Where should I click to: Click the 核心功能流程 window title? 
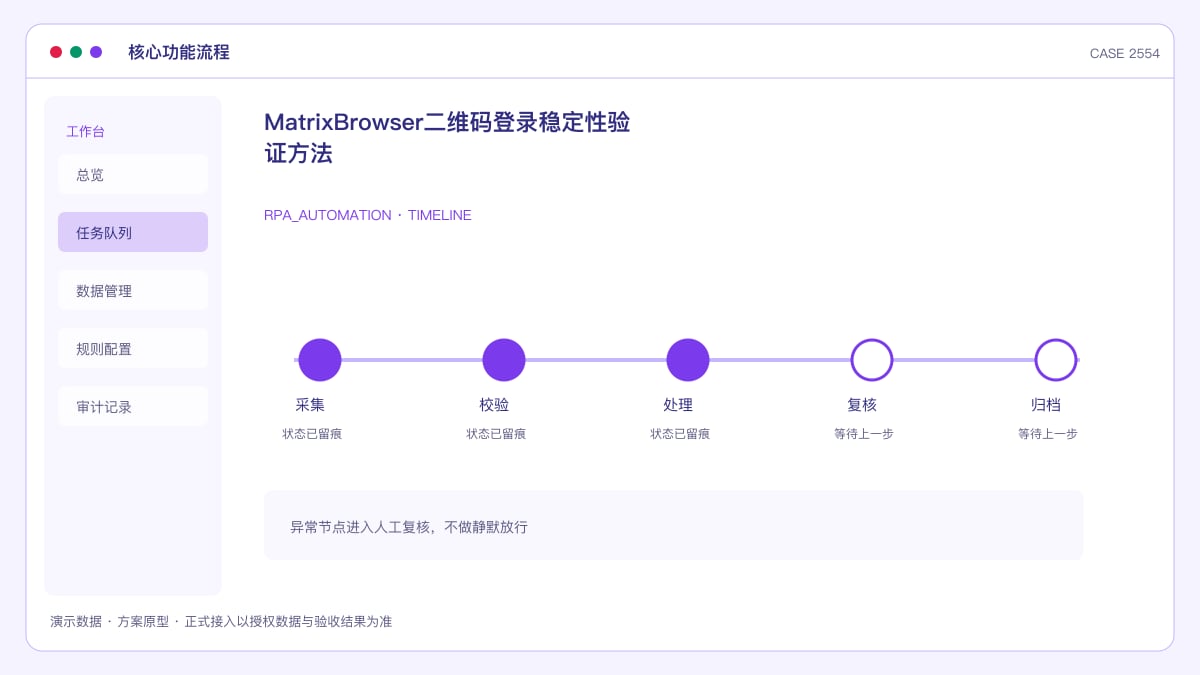(x=179, y=52)
